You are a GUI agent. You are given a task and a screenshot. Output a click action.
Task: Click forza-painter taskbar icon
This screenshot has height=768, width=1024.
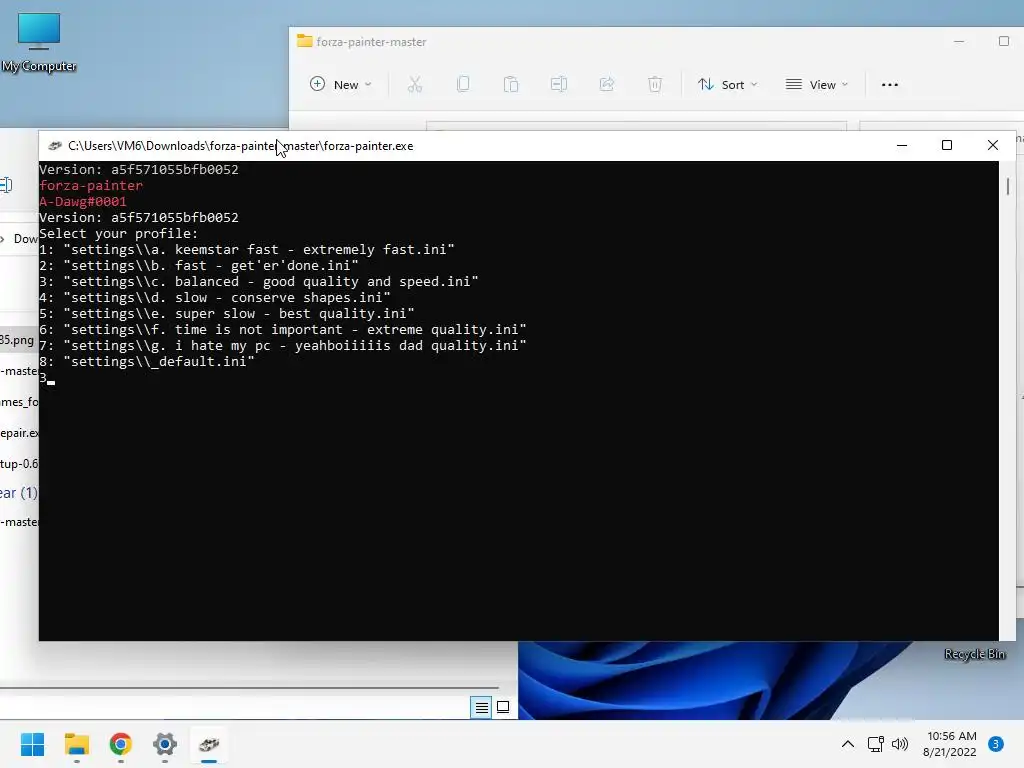(209, 744)
